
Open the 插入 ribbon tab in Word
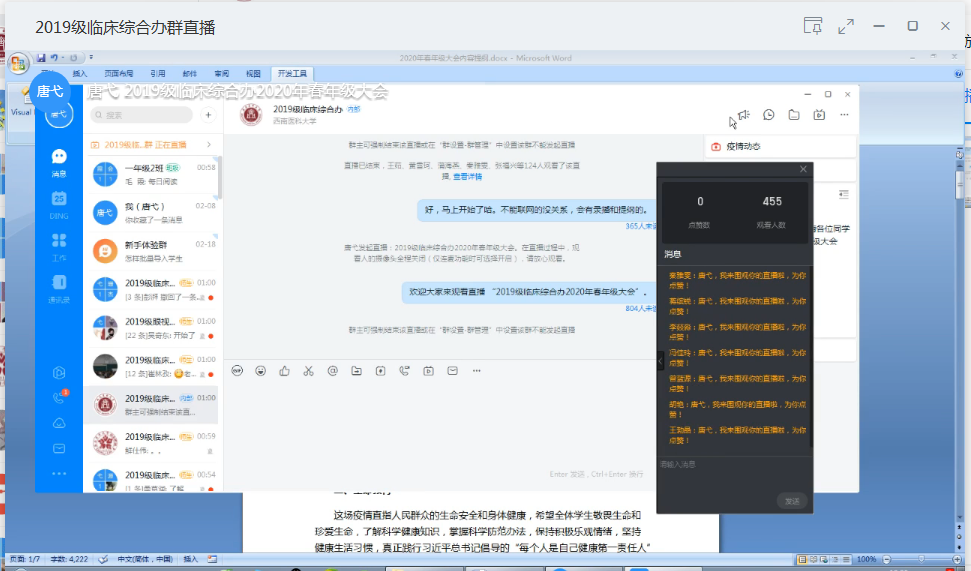click(80, 74)
